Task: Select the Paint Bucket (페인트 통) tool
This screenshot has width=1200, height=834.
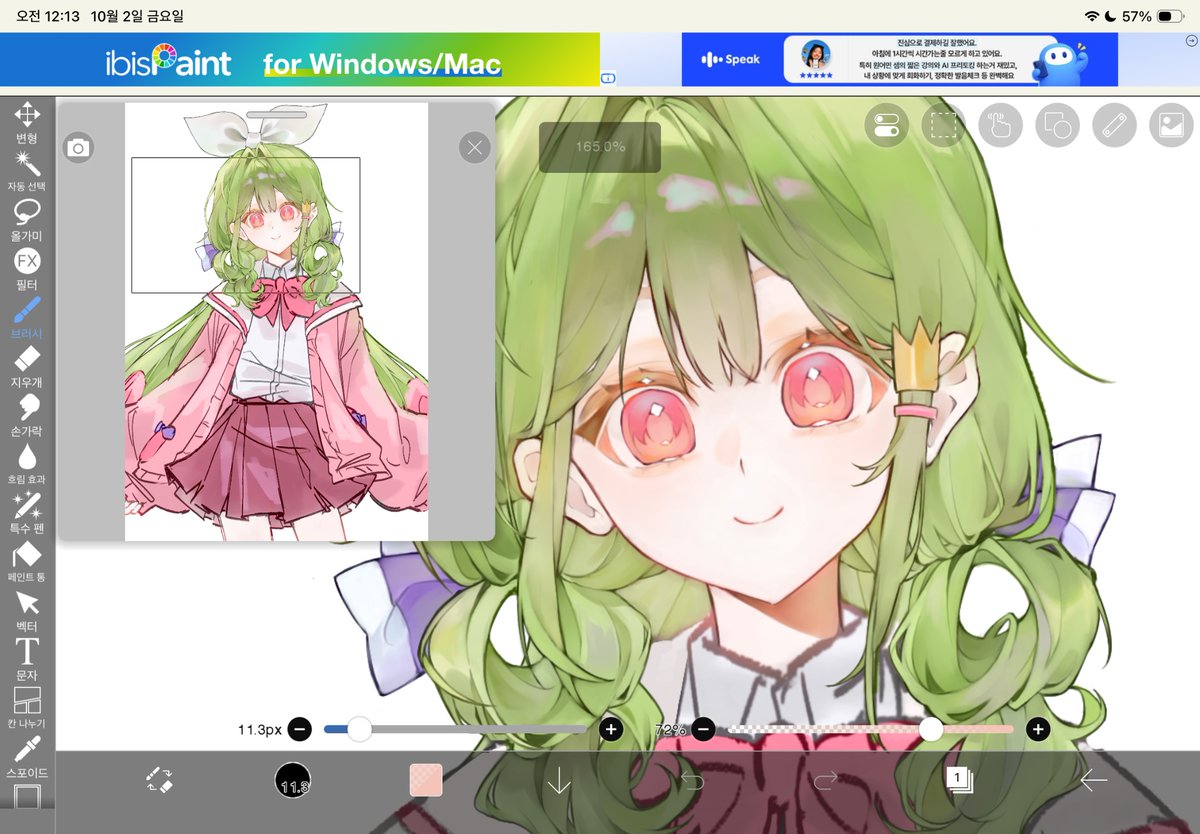Action: point(27,562)
